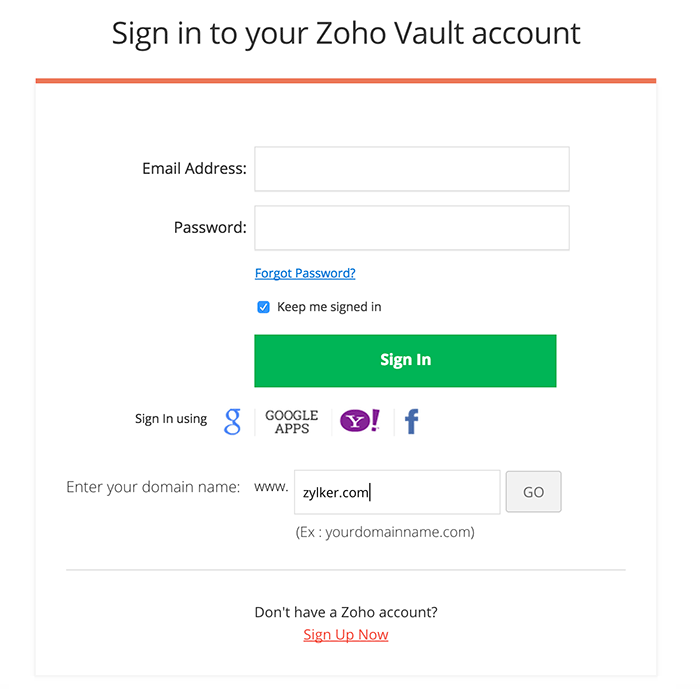Click the 'Keep me signed in' label text
The height and width of the screenshot is (689, 700).
329,307
